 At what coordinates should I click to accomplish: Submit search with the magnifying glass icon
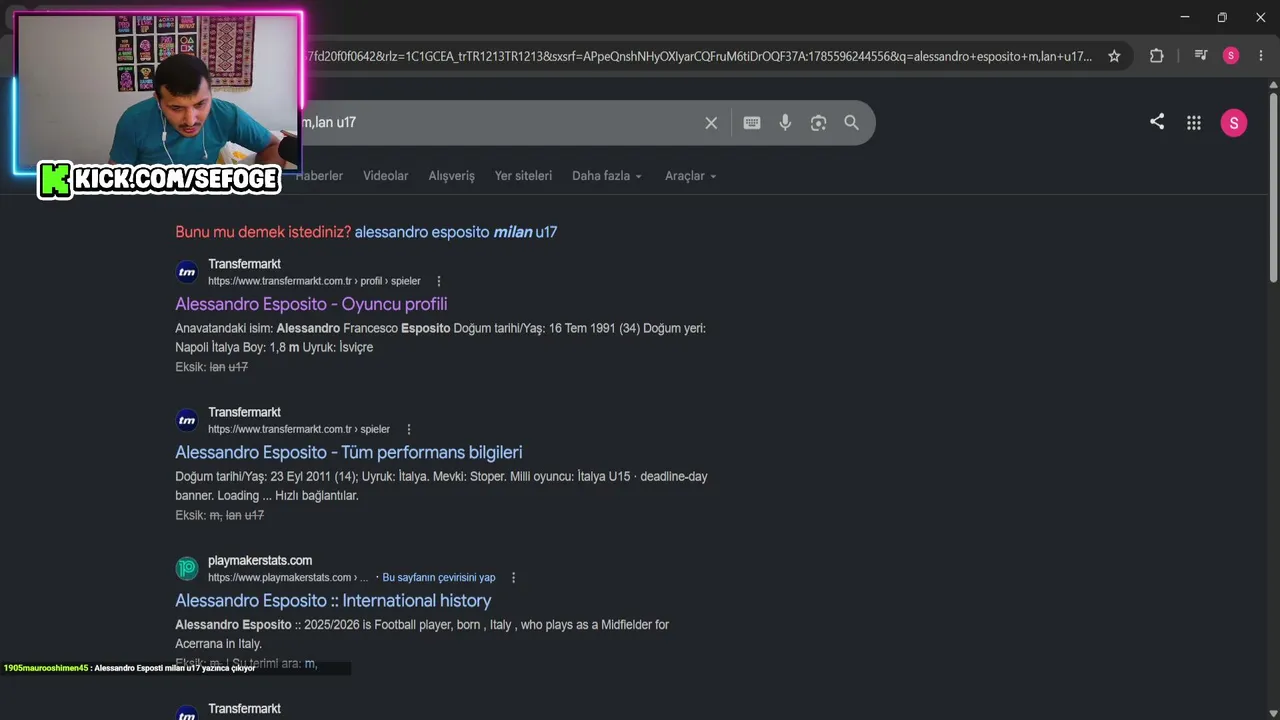pos(851,123)
